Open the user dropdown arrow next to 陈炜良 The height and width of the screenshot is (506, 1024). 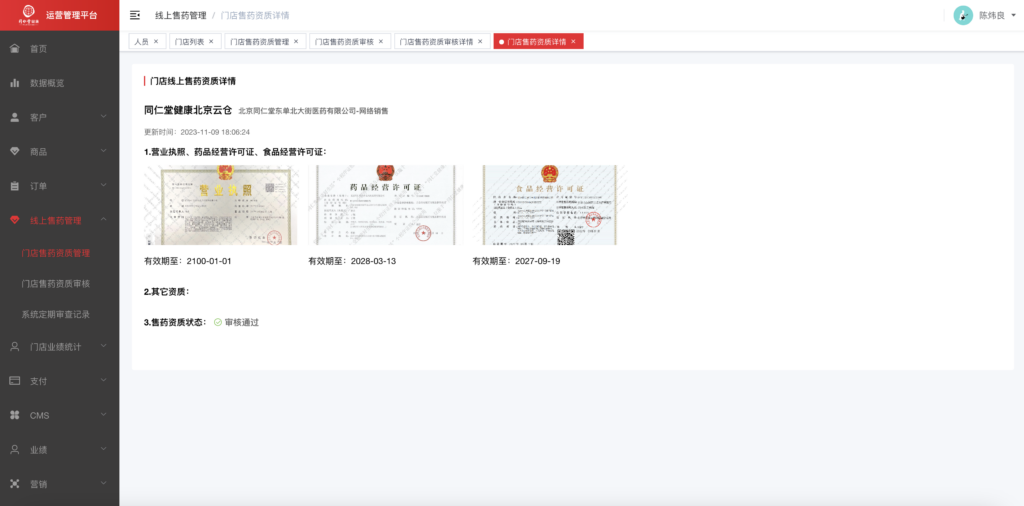click(x=1013, y=15)
